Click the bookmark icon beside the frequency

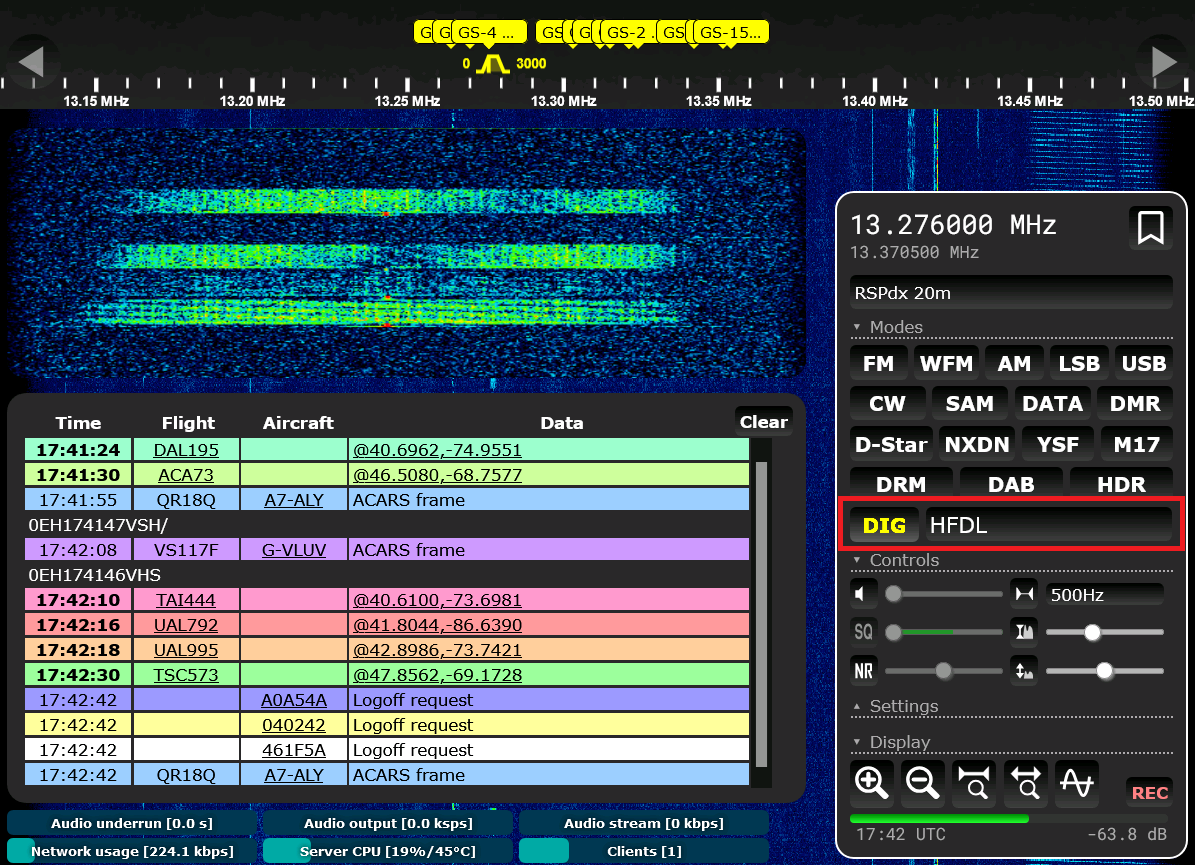pos(1150,229)
